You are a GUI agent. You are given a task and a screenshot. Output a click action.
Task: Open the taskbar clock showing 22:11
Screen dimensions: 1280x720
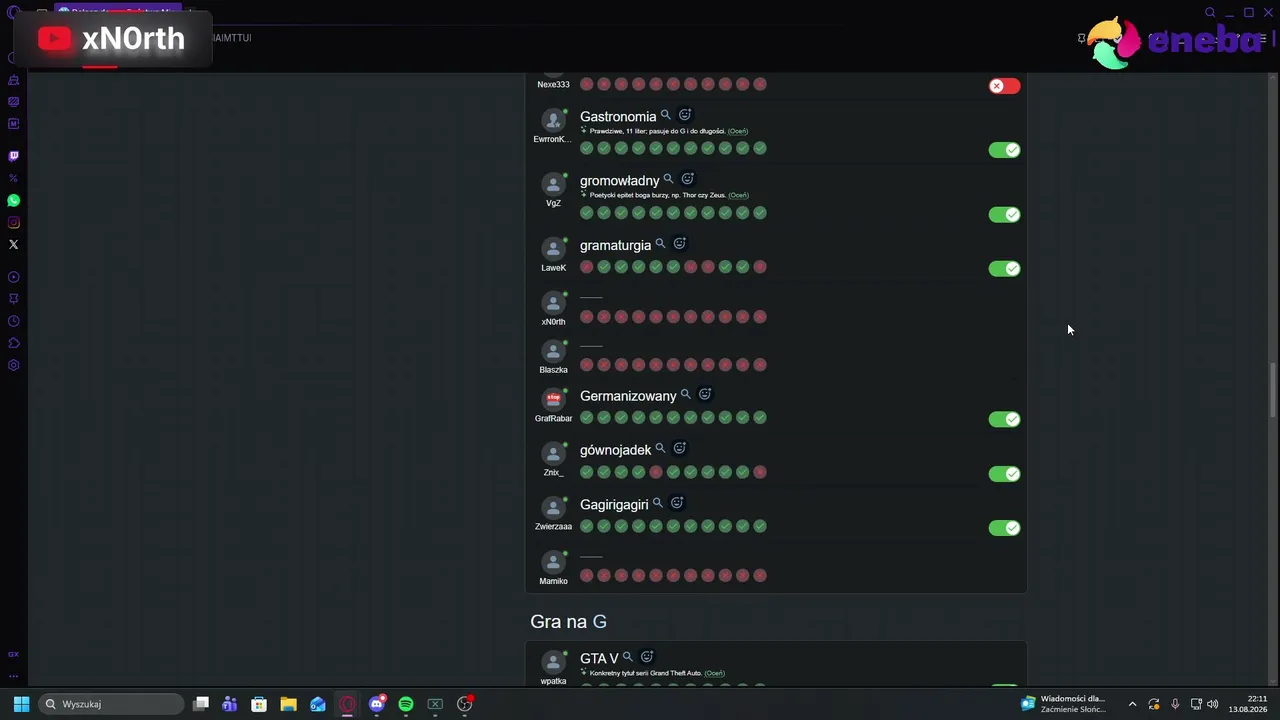pos(1248,704)
